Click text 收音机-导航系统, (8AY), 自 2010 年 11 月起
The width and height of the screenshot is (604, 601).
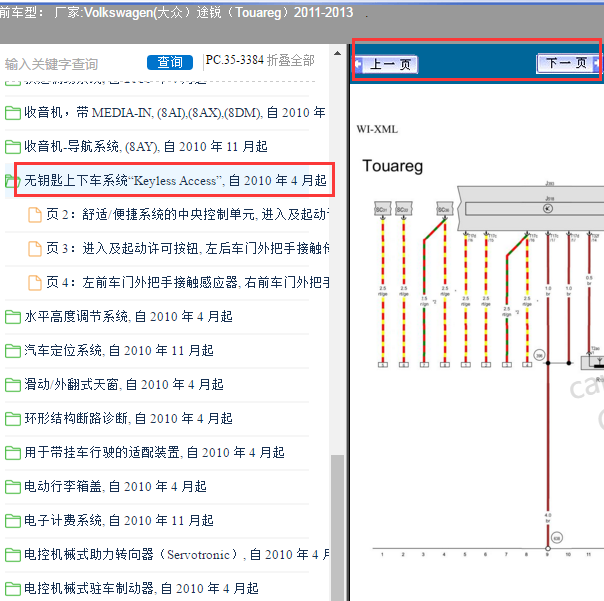point(146,146)
